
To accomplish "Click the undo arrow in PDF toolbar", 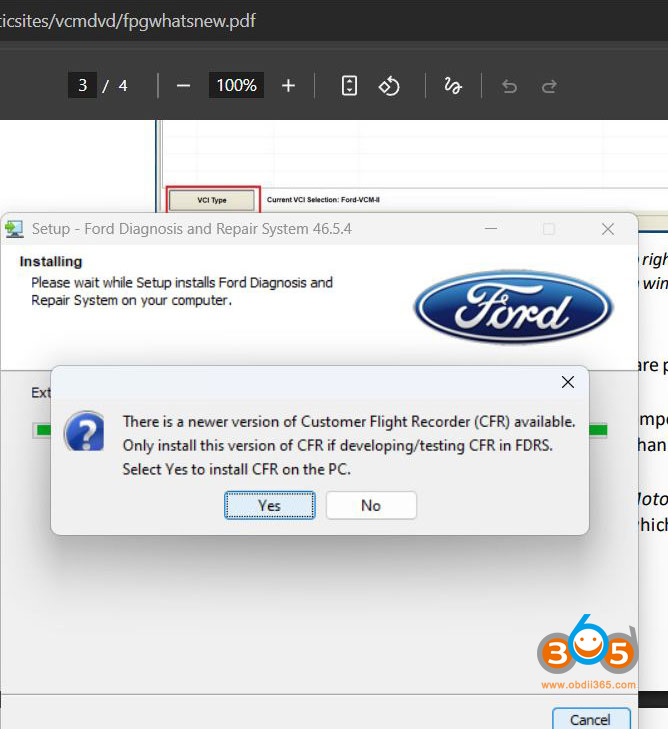I will (x=509, y=86).
